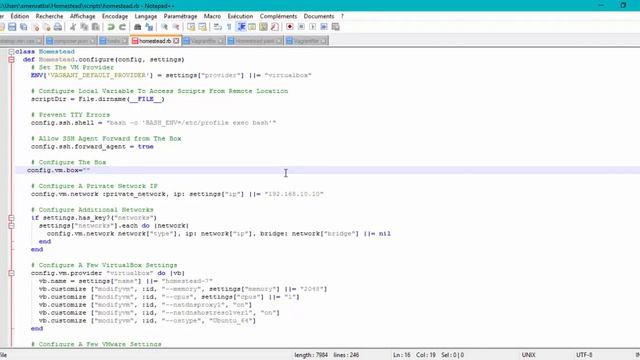Viewport: 640px width, 360px height.
Task: Start macro recording with red dot icon
Action: (x=290, y=27)
